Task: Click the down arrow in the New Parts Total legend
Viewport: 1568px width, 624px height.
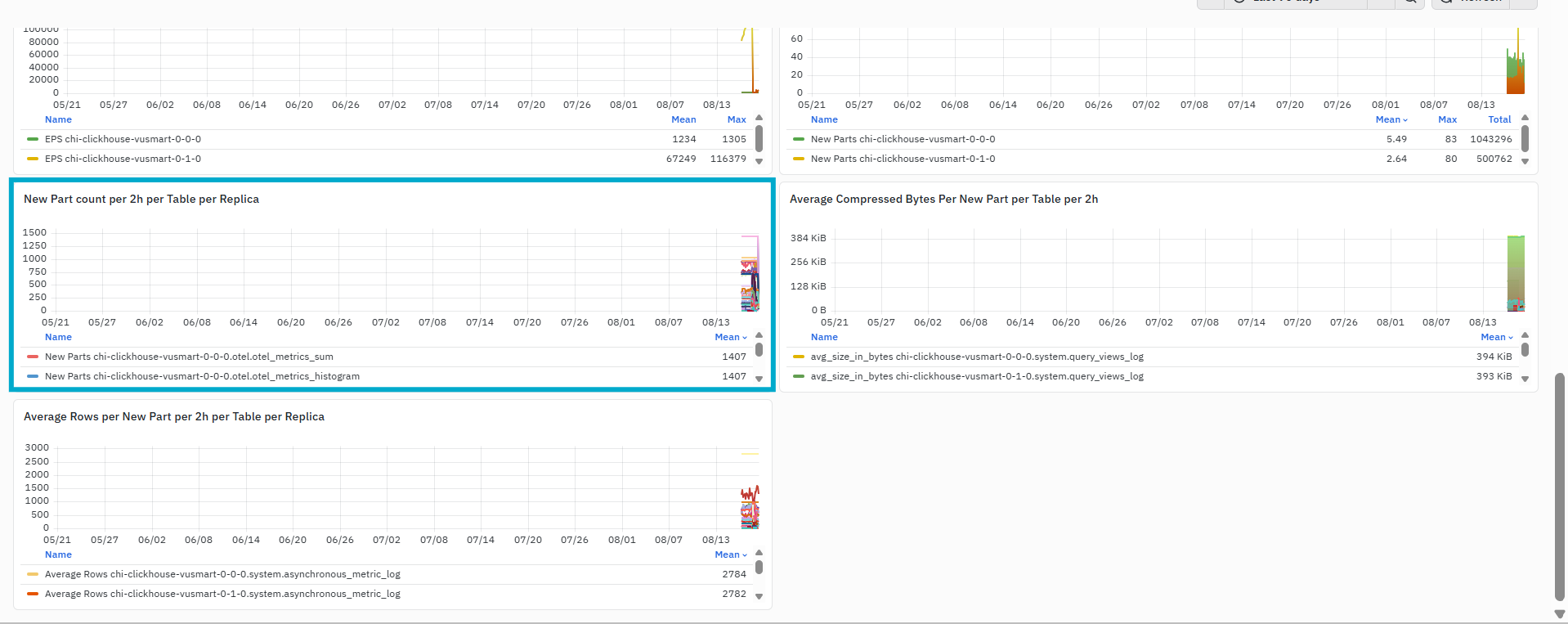Action: pos(1525,161)
